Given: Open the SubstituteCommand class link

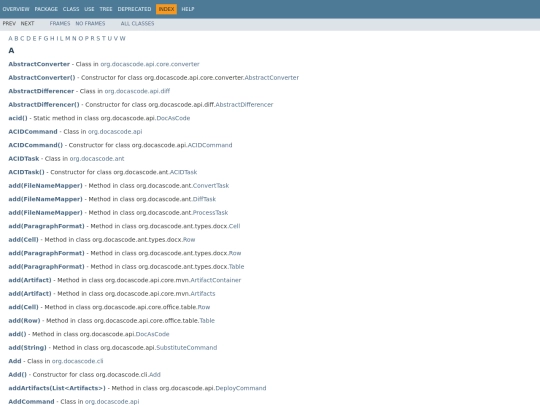Looking at the screenshot, I should [187, 347].
